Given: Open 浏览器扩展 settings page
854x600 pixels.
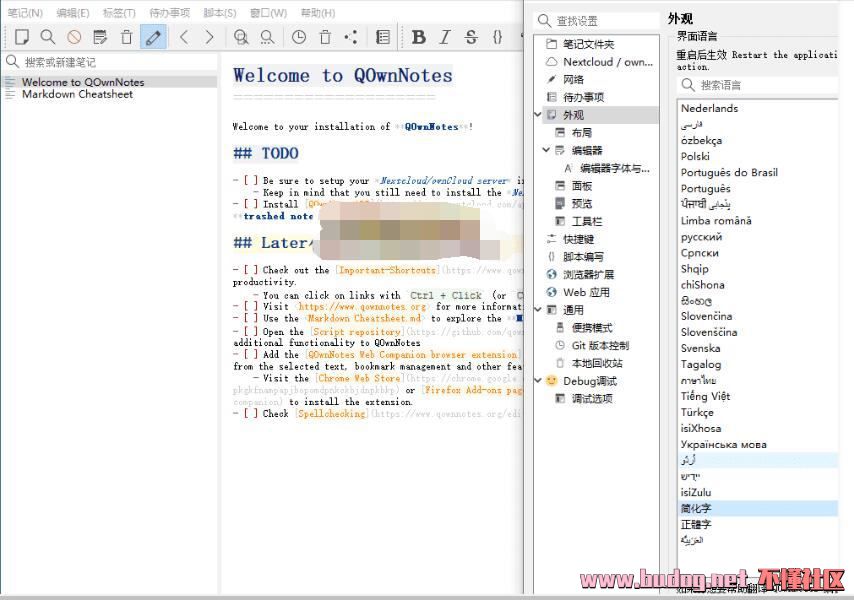Looking at the screenshot, I should [588, 274].
